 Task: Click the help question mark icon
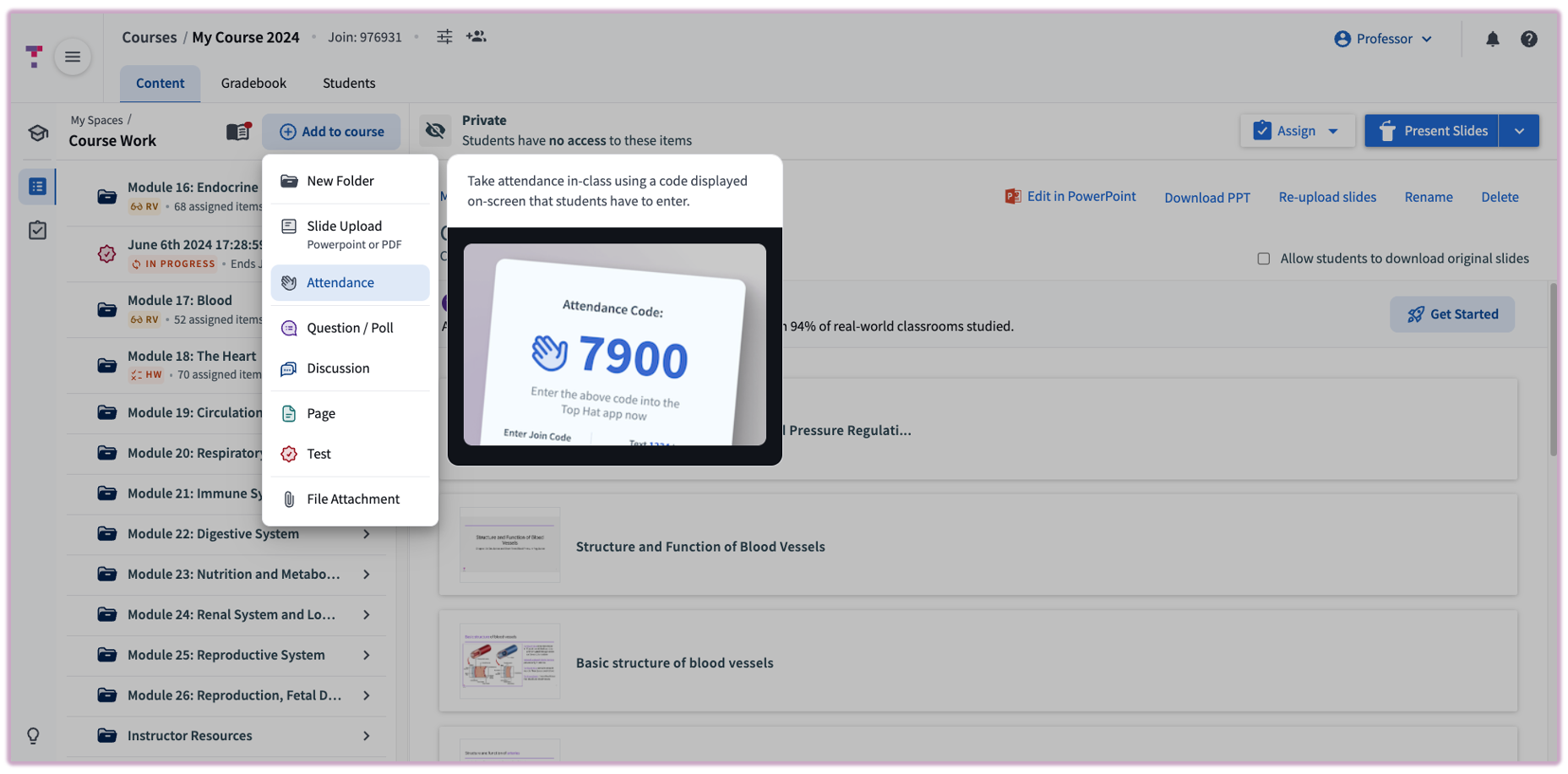pyautogui.click(x=1528, y=39)
